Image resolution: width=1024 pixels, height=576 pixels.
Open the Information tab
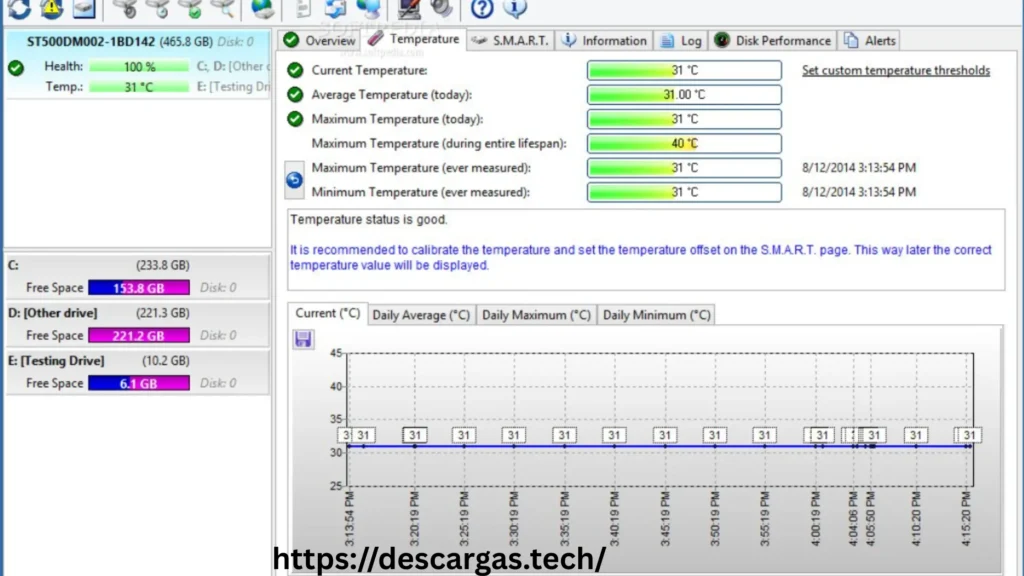605,40
